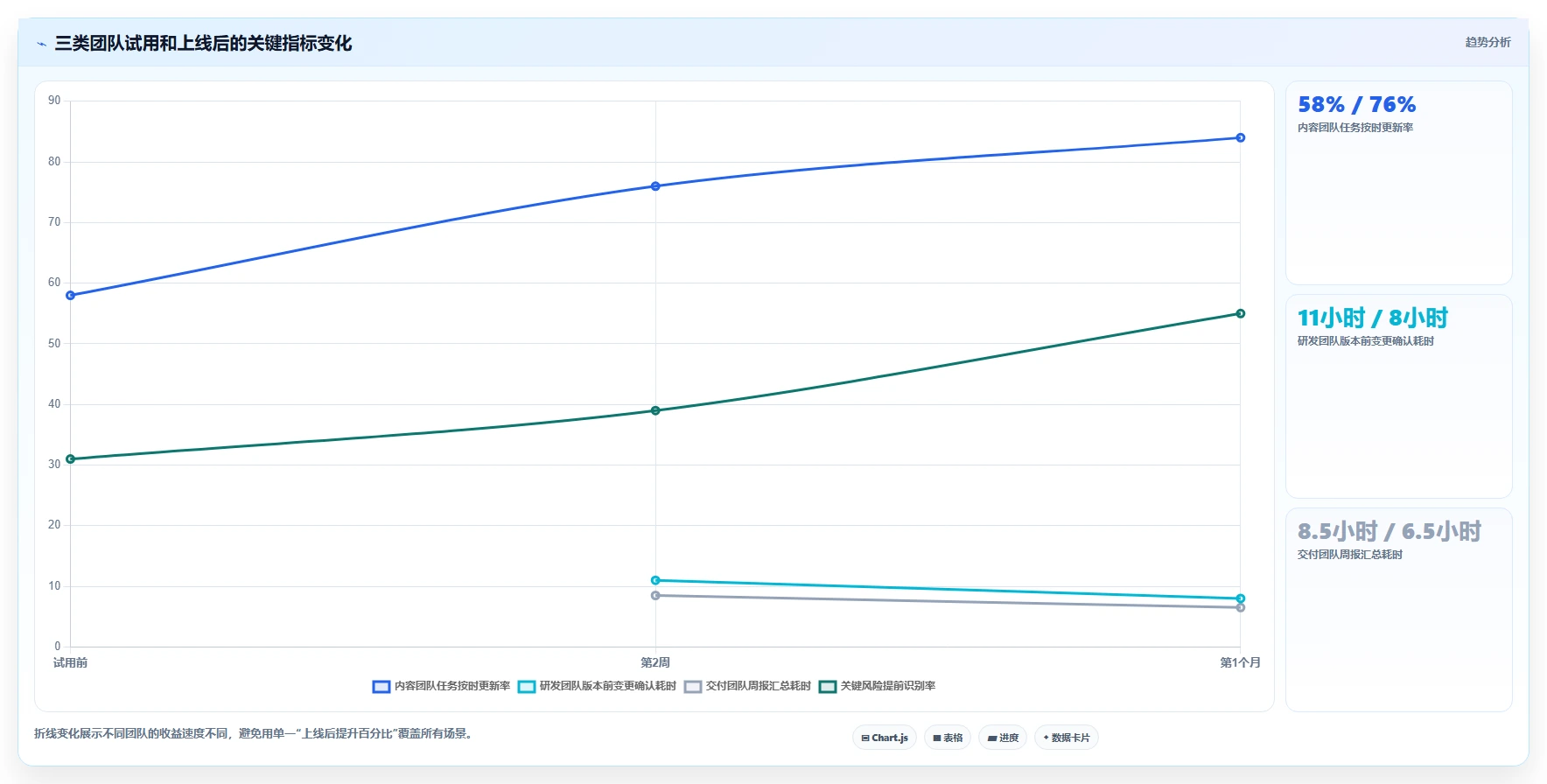This screenshot has height=784, width=1547.
Task: Click the 表格 tag button
Action: [948, 738]
